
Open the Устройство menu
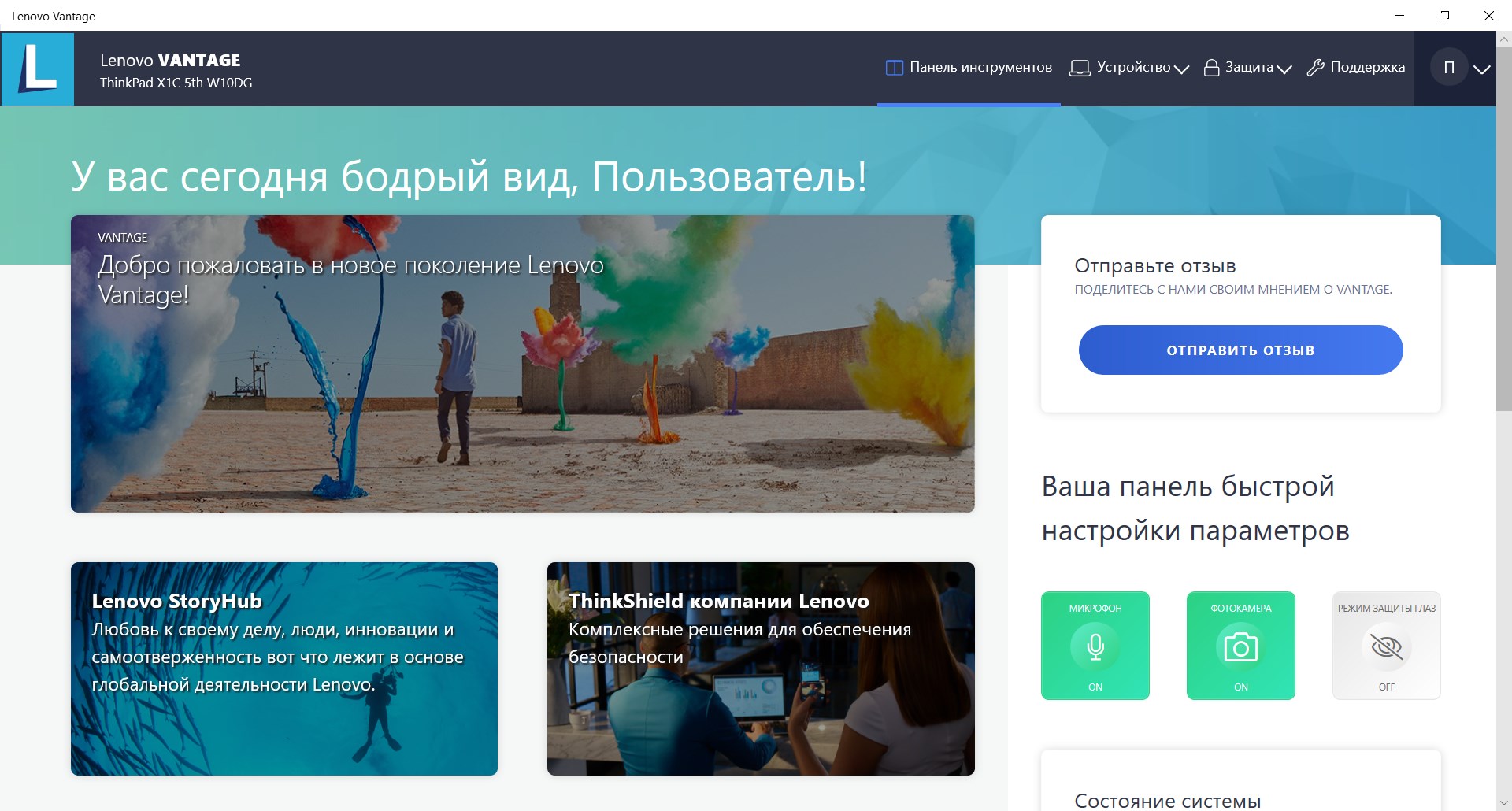[x=1128, y=68]
